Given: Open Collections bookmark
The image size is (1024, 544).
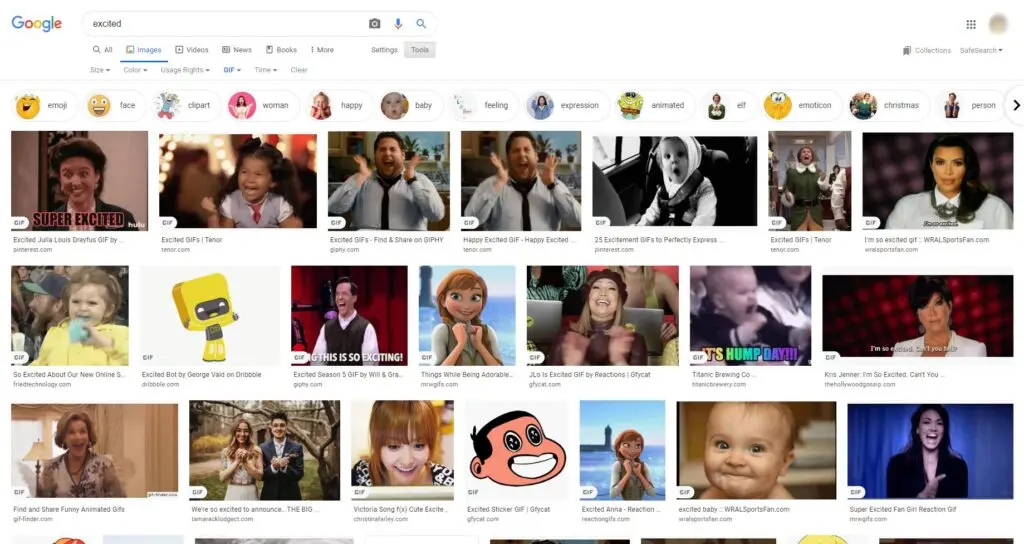Looking at the screenshot, I should click(926, 50).
